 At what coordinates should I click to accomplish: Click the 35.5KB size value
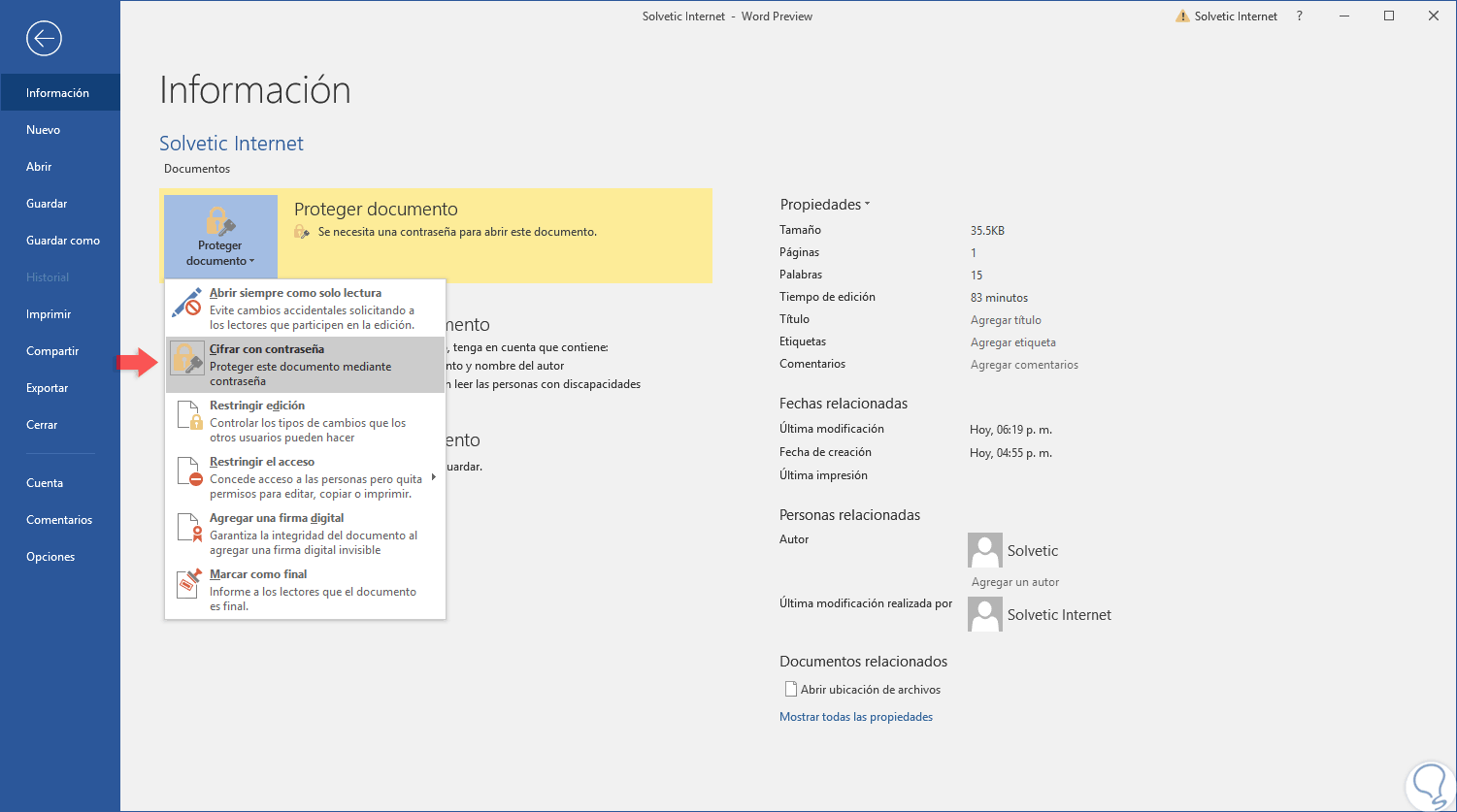(x=987, y=231)
